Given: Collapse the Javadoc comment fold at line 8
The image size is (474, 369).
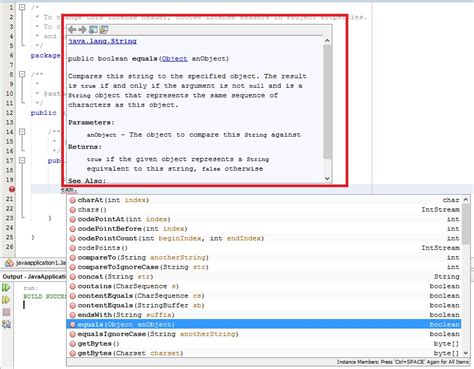Looking at the screenshot, I should point(22,74).
